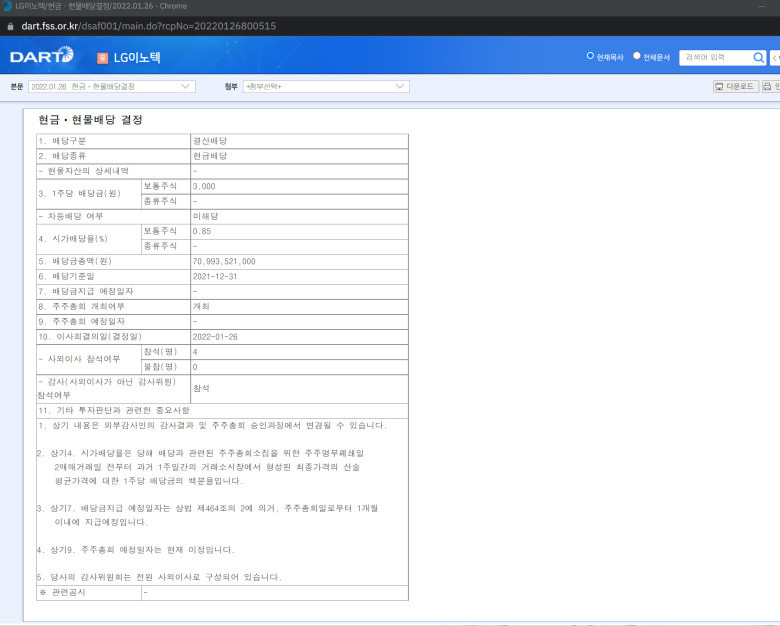Click the 0.85 yield value
This screenshot has height=626, width=780.
[202, 231]
